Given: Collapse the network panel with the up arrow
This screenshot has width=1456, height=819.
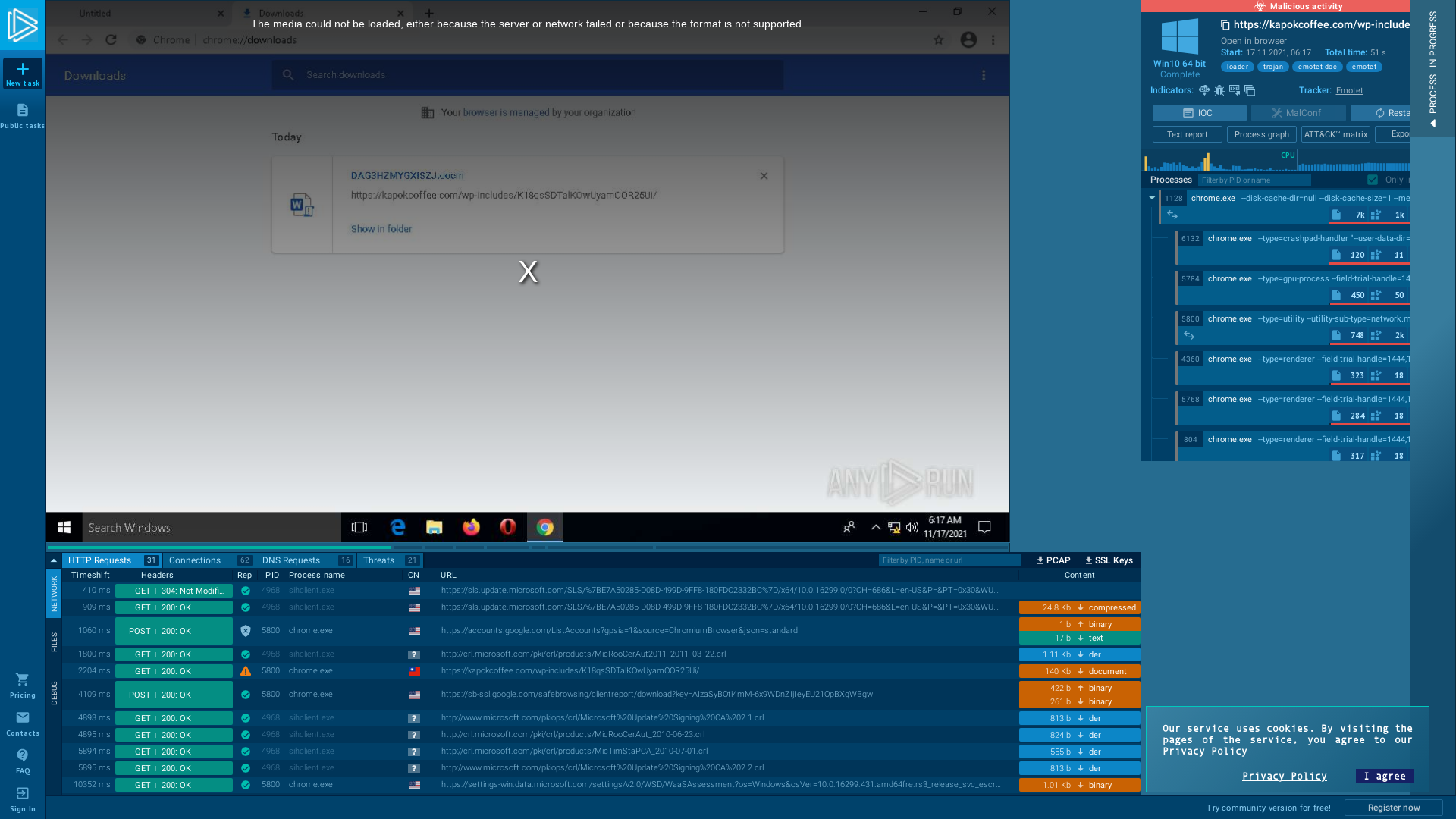Looking at the screenshot, I should tap(54, 560).
